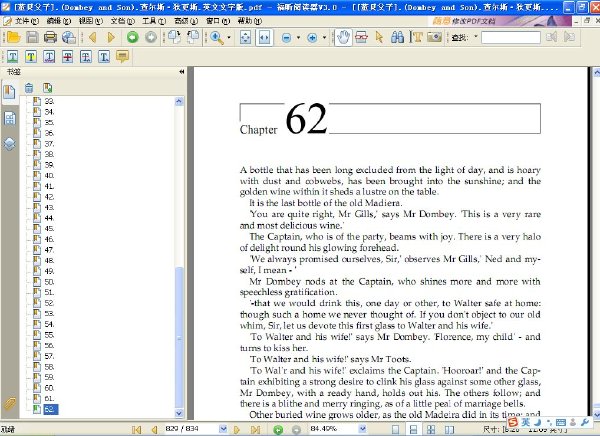The image size is (600, 436).
Task: Find next search result
Action: [569, 37]
